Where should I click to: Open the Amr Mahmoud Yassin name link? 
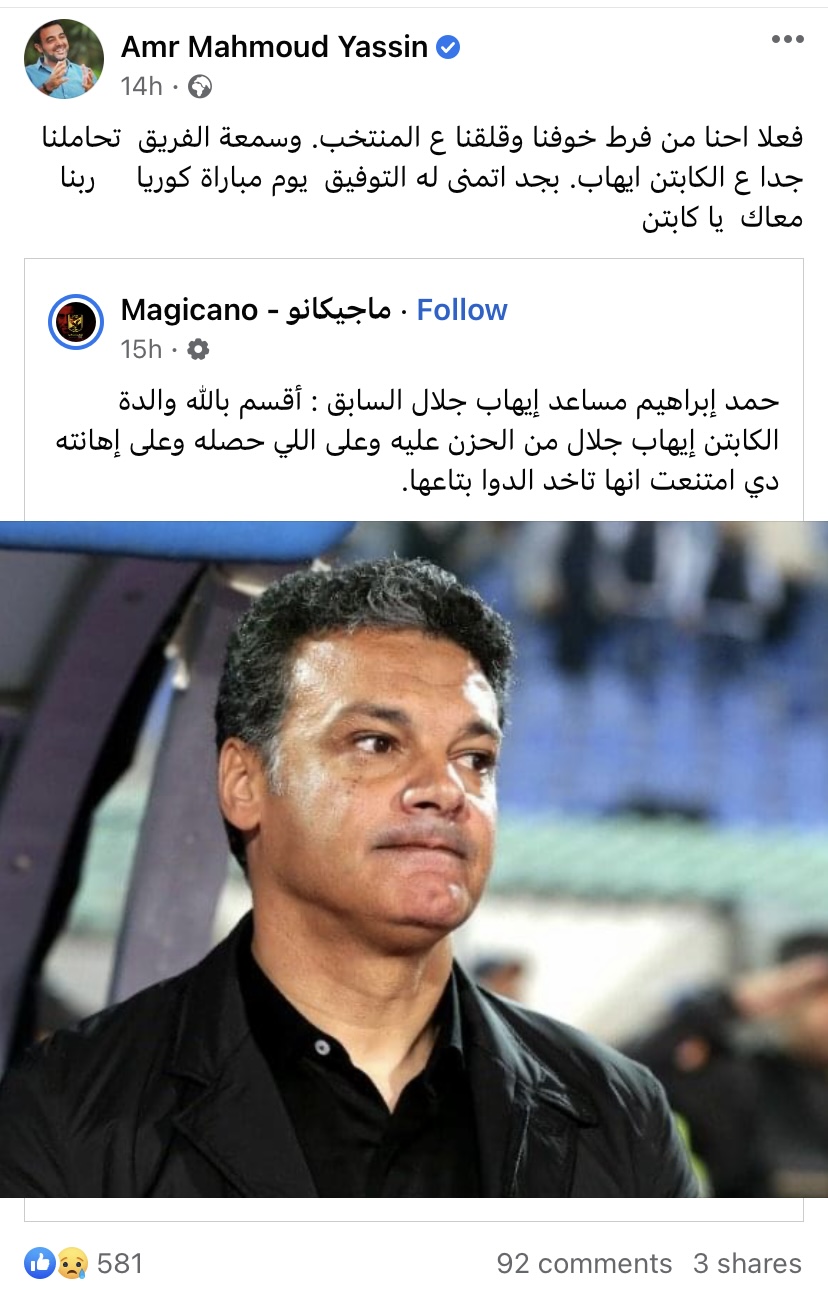pos(274,46)
